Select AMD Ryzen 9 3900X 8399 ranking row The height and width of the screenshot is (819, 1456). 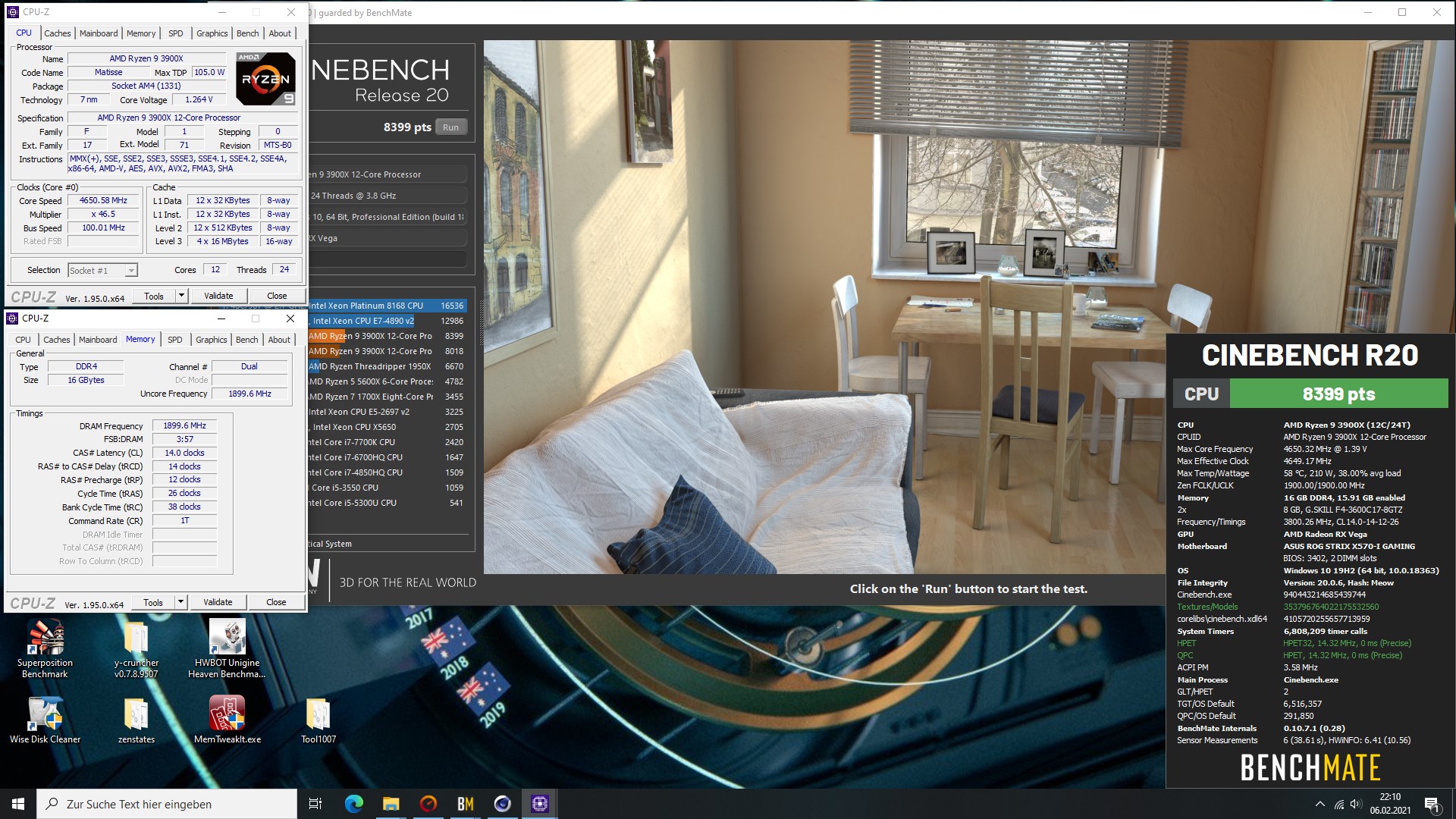tap(388, 336)
